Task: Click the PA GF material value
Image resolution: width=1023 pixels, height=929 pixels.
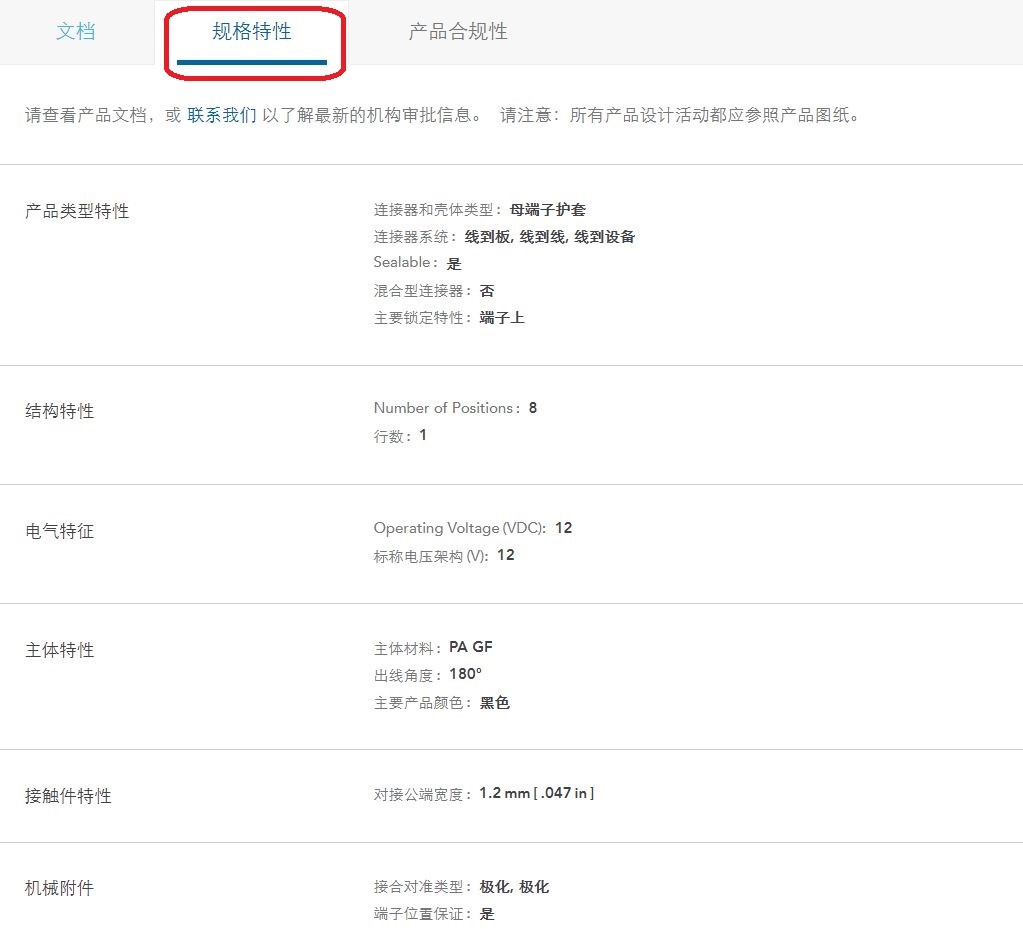Action: [470, 647]
